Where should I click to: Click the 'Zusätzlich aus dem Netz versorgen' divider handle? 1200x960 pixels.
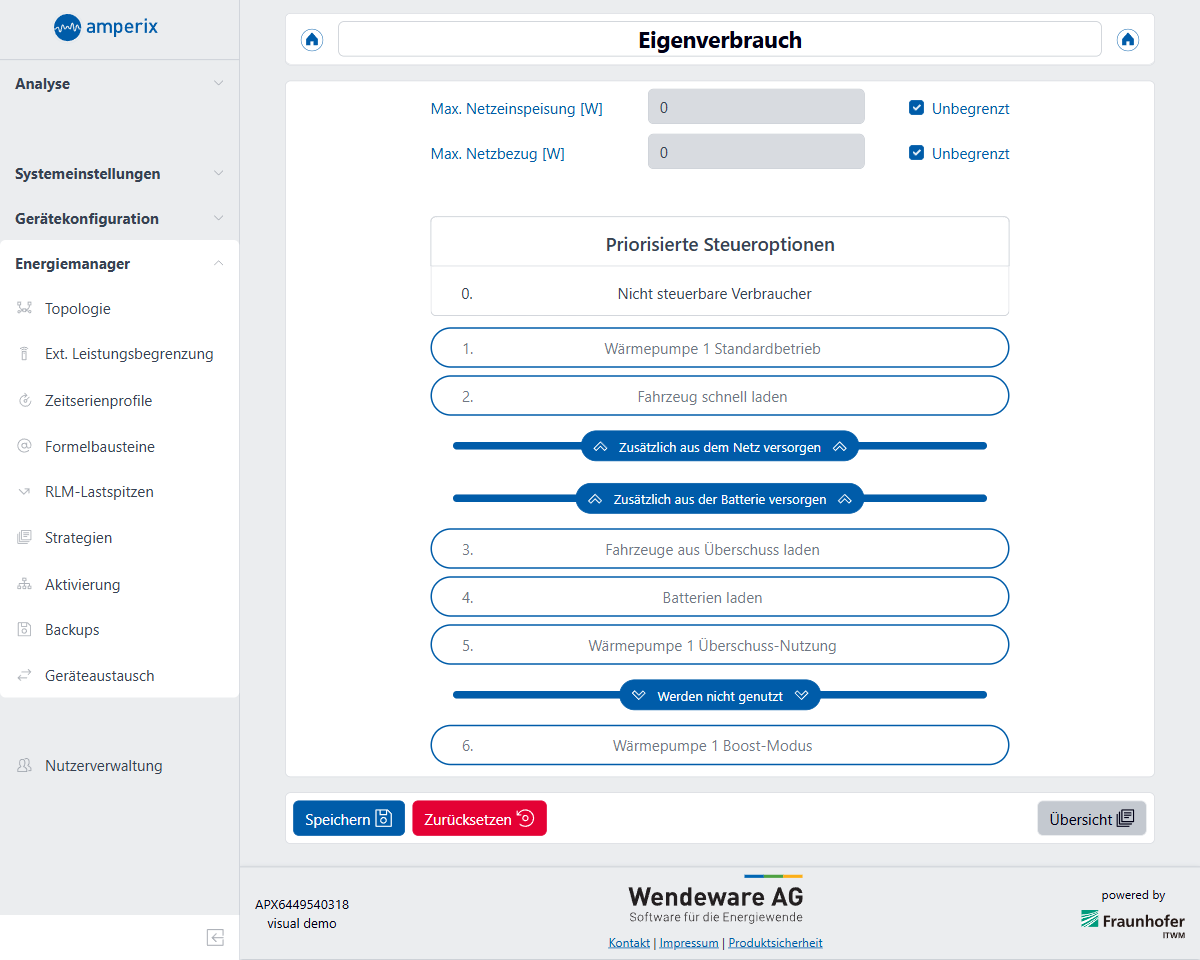point(720,447)
